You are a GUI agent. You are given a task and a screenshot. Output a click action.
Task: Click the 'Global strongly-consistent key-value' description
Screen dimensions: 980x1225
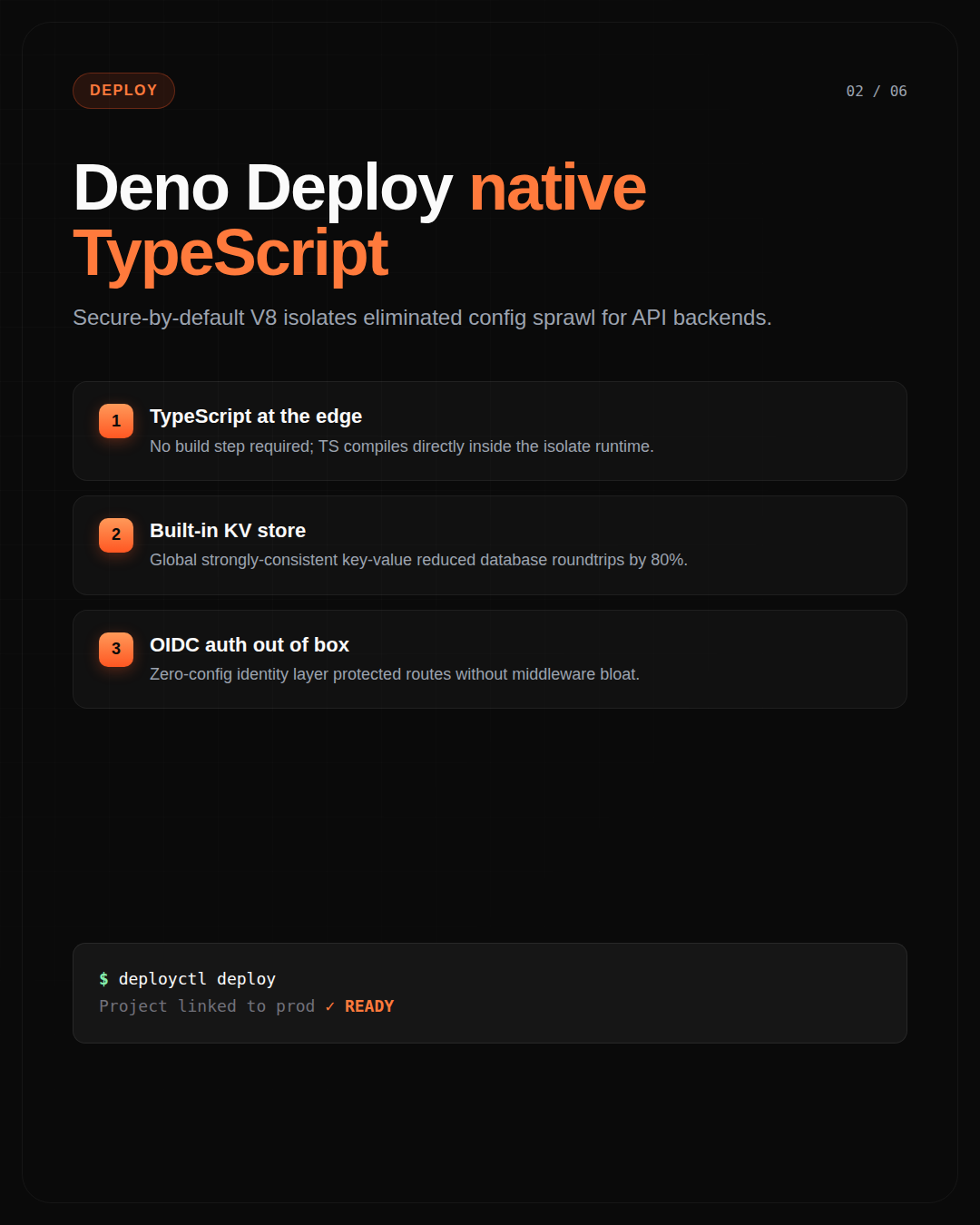click(x=418, y=560)
